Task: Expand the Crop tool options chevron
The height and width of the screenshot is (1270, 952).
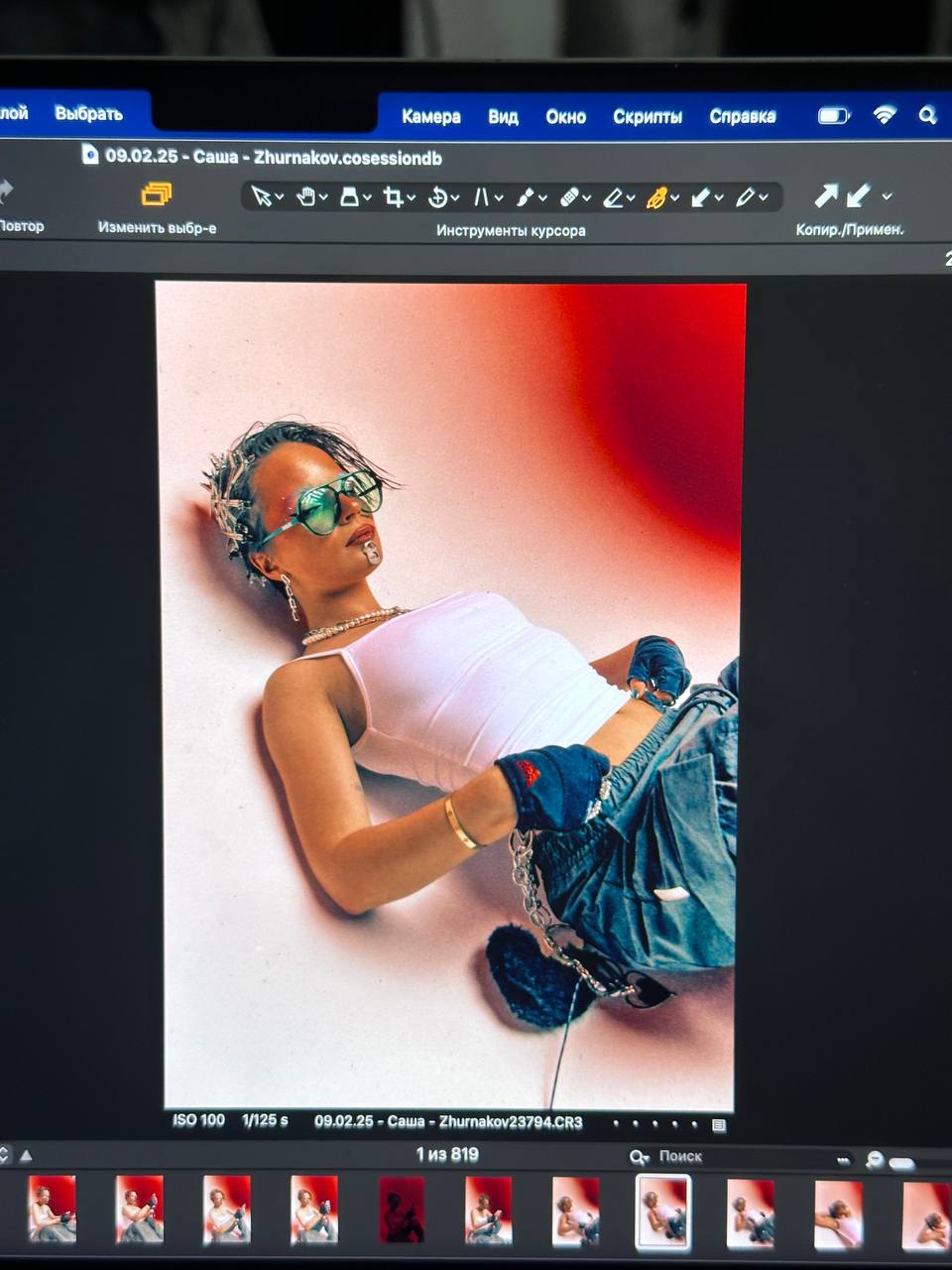Action: [x=411, y=198]
